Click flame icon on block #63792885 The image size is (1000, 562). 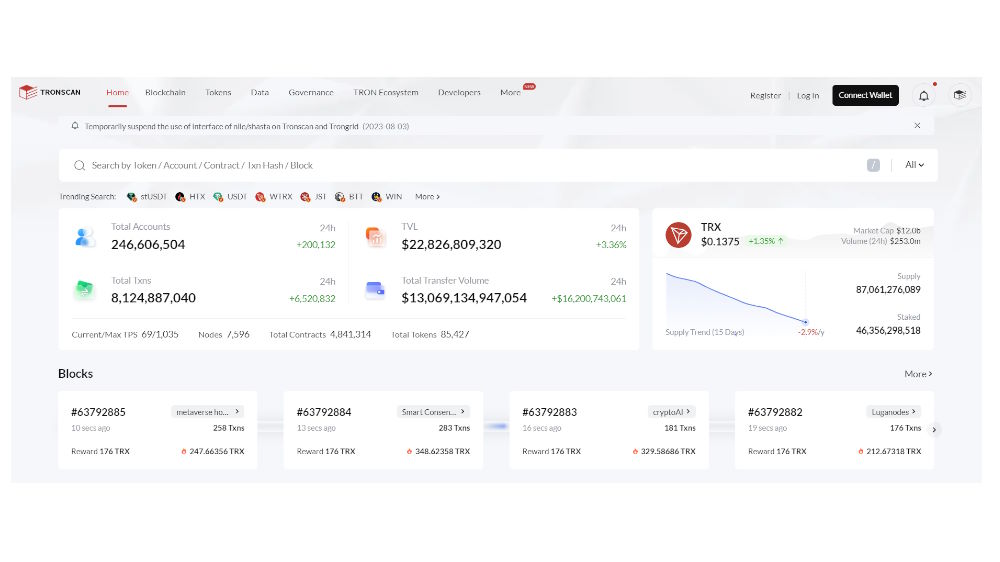click(x=184, y=452)
